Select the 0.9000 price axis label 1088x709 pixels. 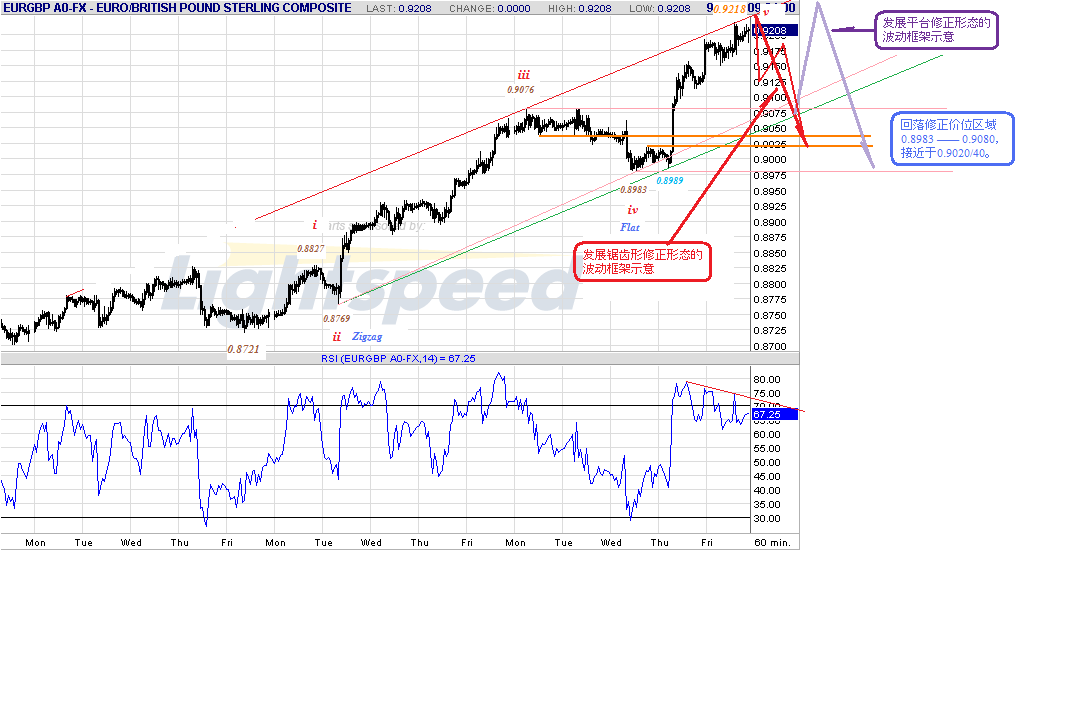(770, 160)
